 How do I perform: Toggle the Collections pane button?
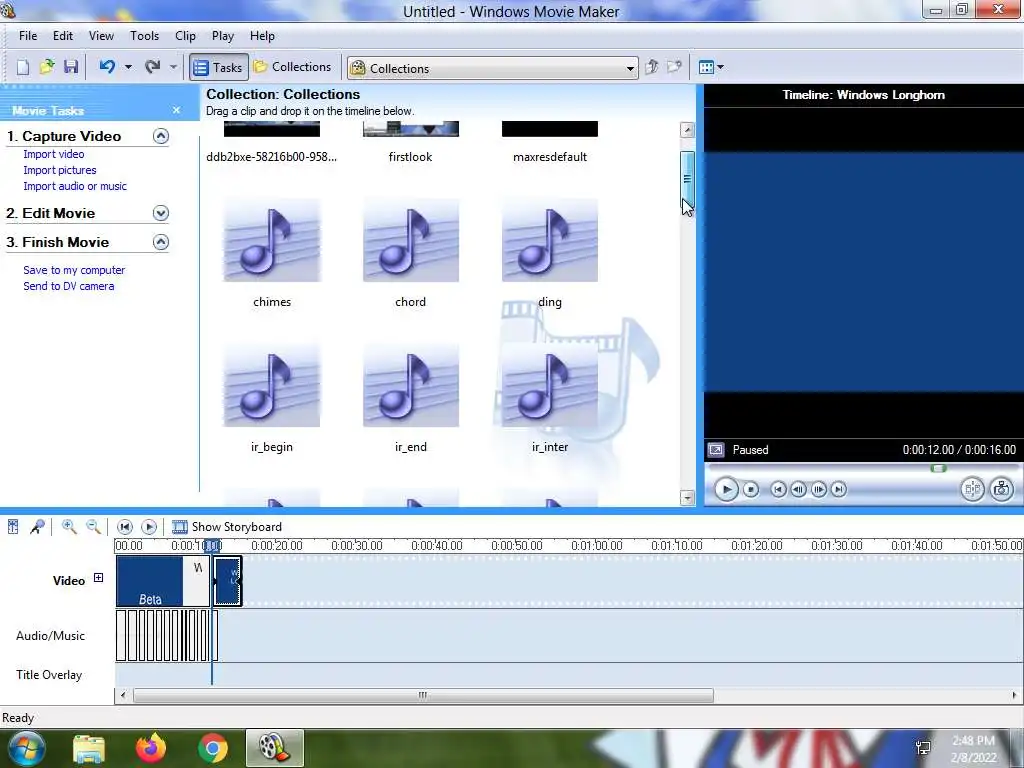coord(293,67)
